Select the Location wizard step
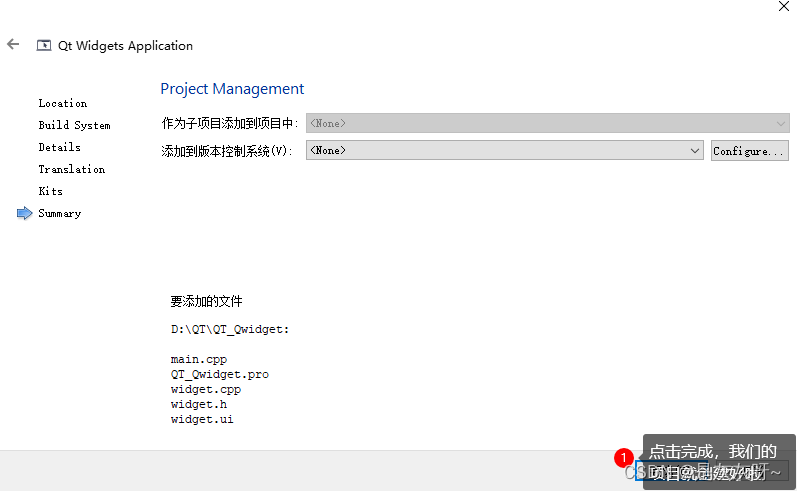The image size is (797, 491). pos(63,103)
